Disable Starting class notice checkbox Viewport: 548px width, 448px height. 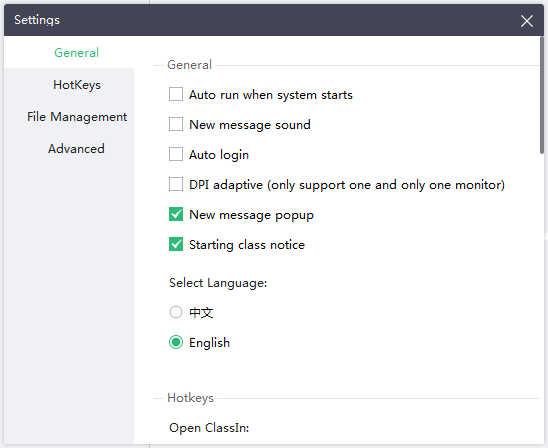tap(176, 244)
